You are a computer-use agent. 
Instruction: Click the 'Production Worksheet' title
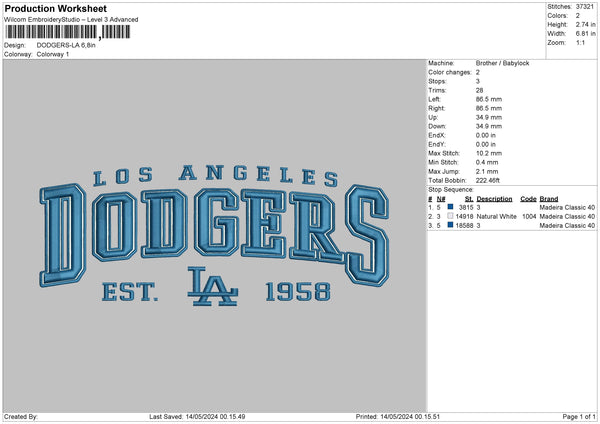click(x=55, y=8)
